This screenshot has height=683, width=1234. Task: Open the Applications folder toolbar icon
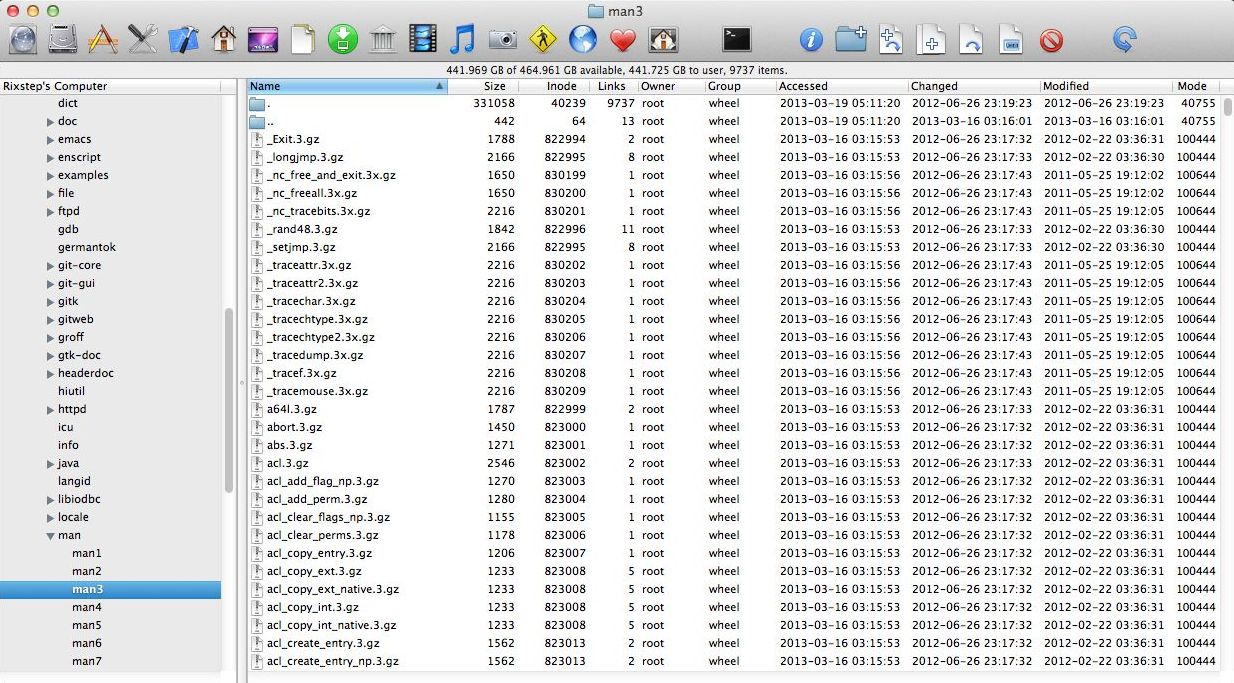(103, 39)
